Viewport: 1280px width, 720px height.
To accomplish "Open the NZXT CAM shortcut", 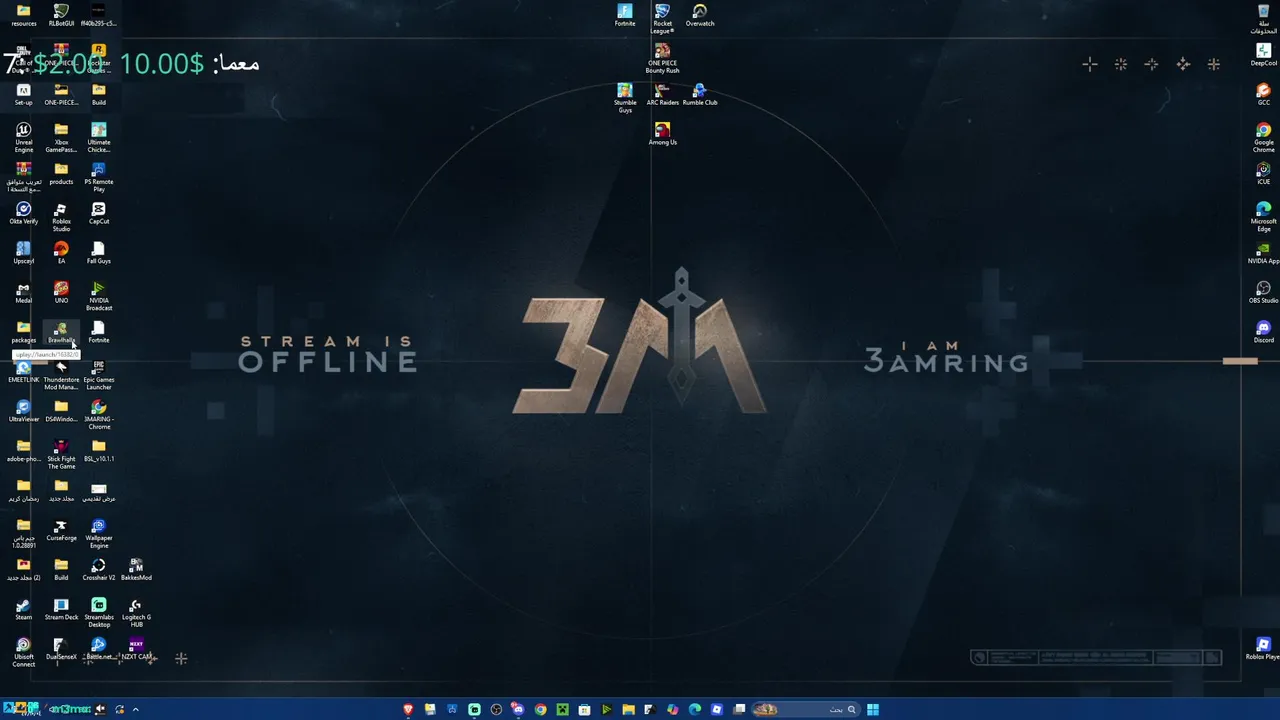I will click(x=136, y=649).
